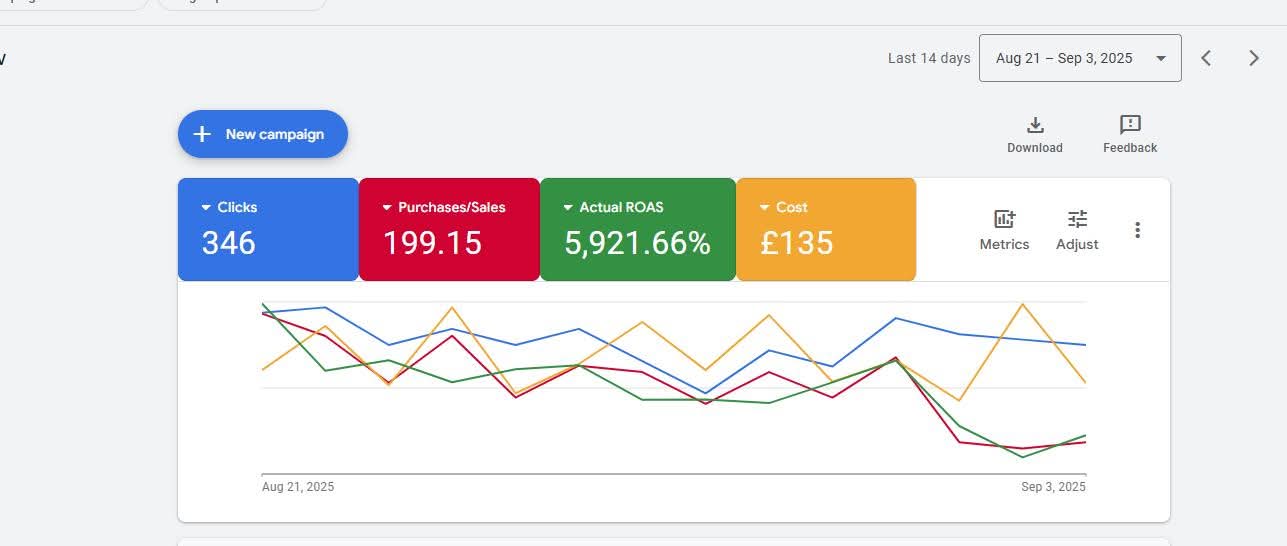Click the Last 14 days label
The image size is (1287, 546).
[x=929, y=58]
